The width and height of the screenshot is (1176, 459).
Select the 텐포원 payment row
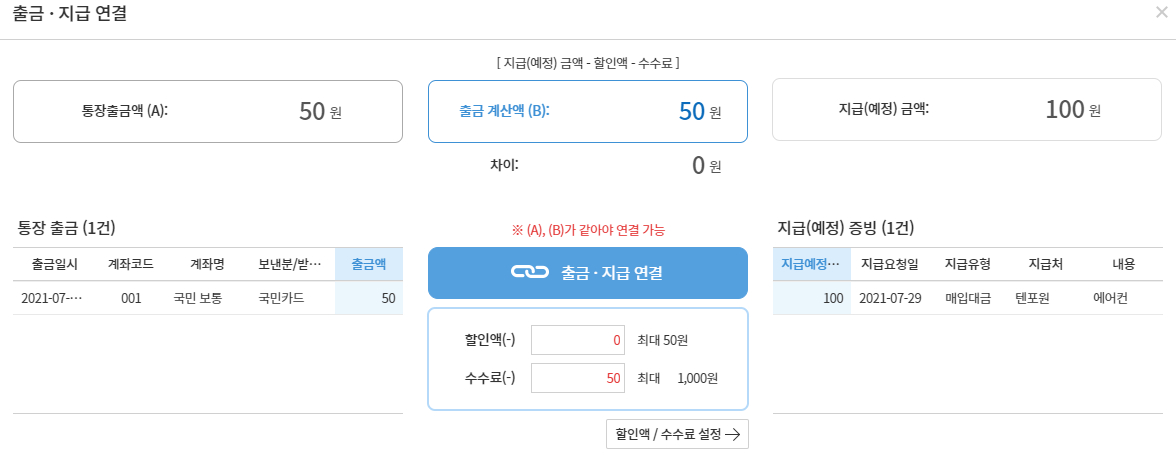pos(967,298)
